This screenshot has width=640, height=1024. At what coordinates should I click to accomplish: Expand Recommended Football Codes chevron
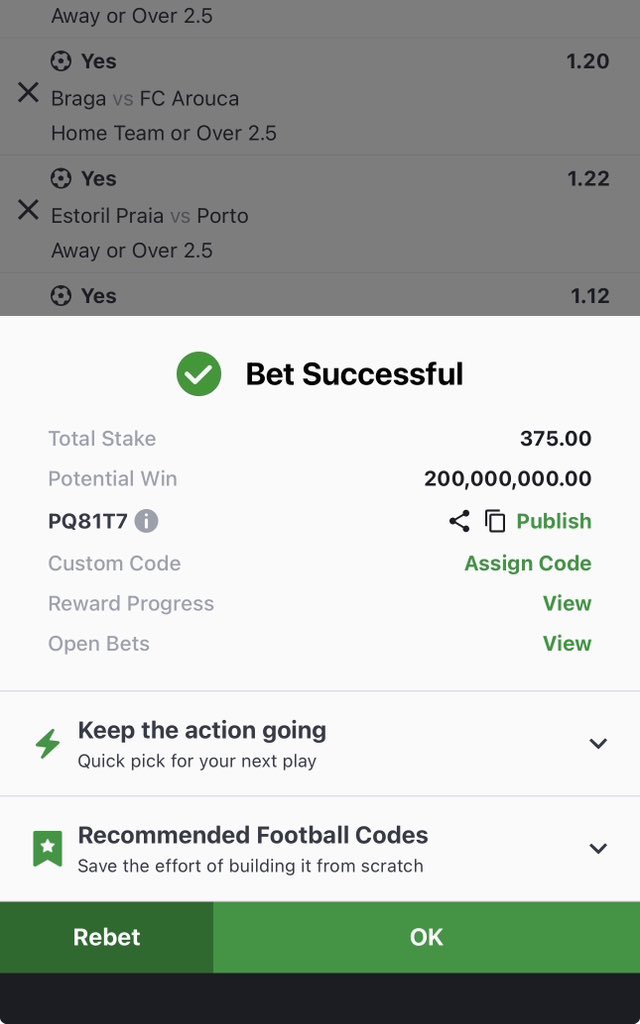598,848
